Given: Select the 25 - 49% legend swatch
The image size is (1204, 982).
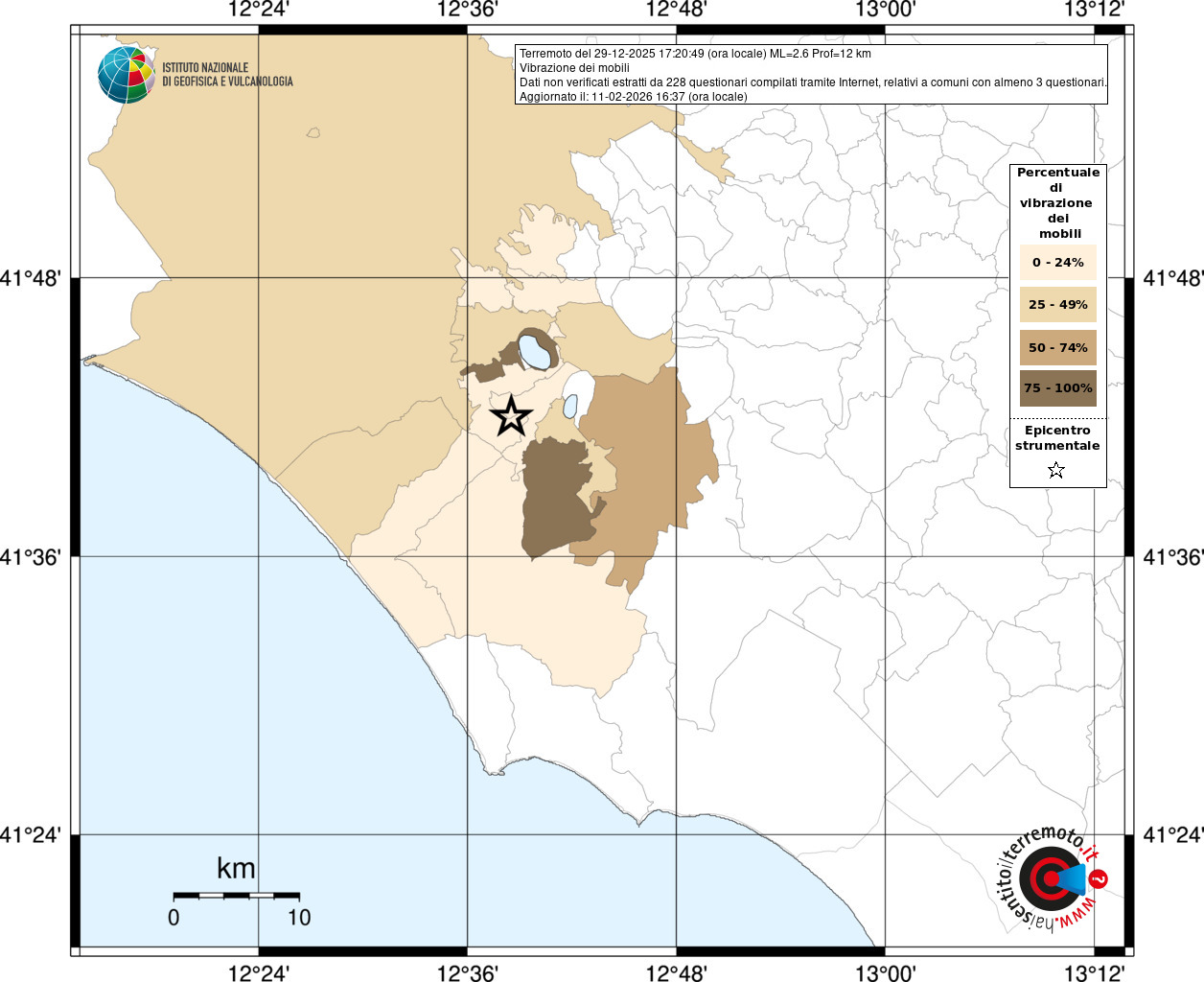Looking at the screenshot, I should coord(1058,304).
